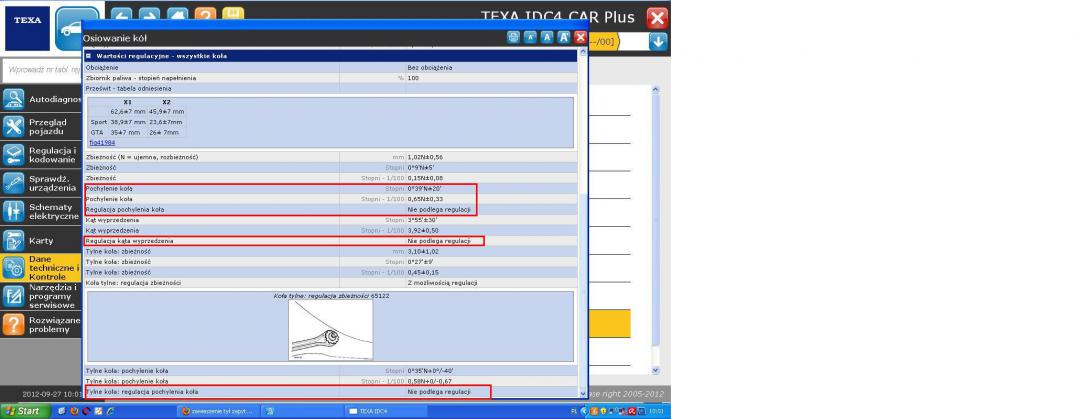
Task: Switch to Firefox zawieszenie taskbar window
Action: click(217, 411)
